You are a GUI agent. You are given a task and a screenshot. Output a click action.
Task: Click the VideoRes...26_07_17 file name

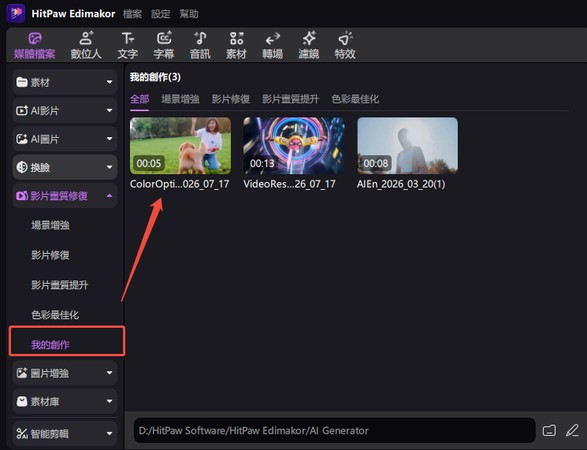pos(289,184)
